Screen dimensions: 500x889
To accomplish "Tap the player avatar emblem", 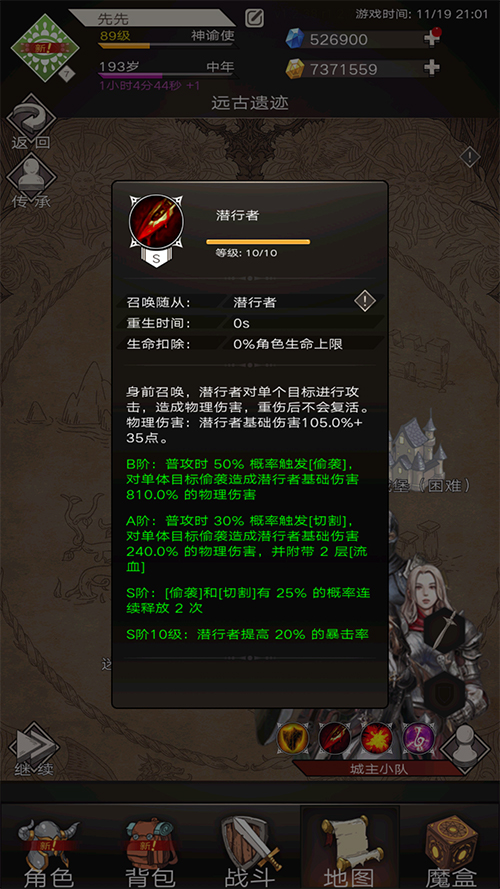I will [45, 48].
